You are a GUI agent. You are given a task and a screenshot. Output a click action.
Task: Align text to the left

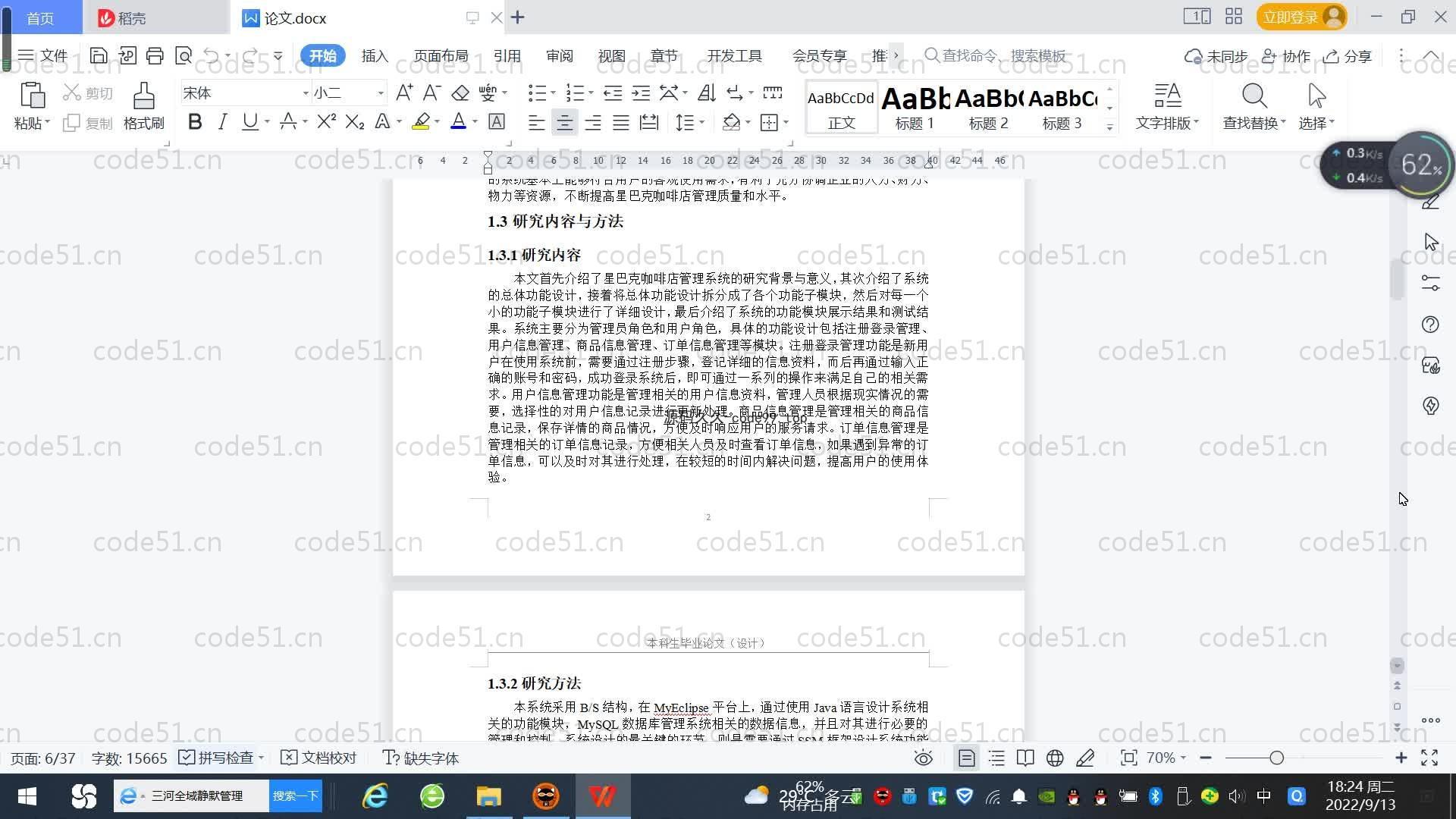pos(536,122)
